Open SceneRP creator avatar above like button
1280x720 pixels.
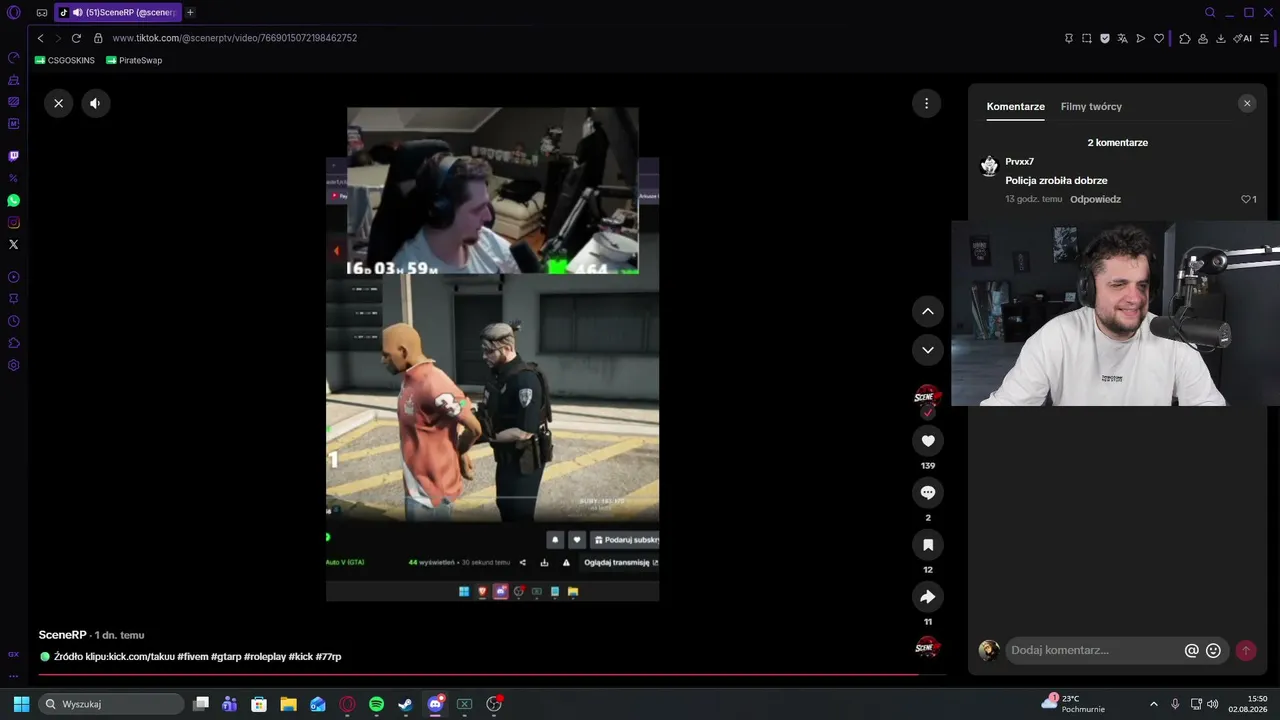point(928,396)
